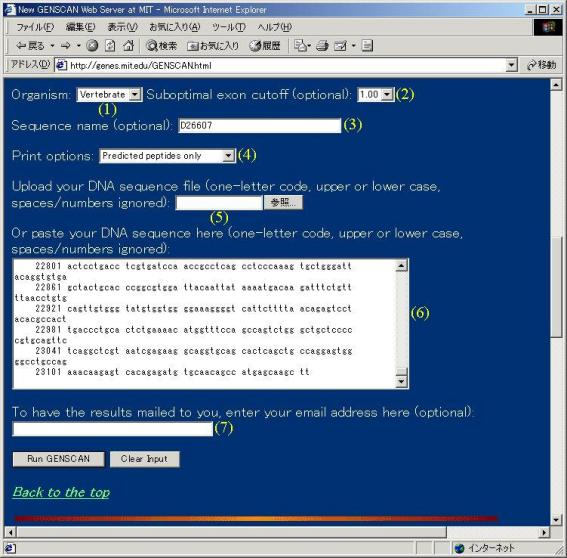Click the Run GENSCAN button

(59, 459)
